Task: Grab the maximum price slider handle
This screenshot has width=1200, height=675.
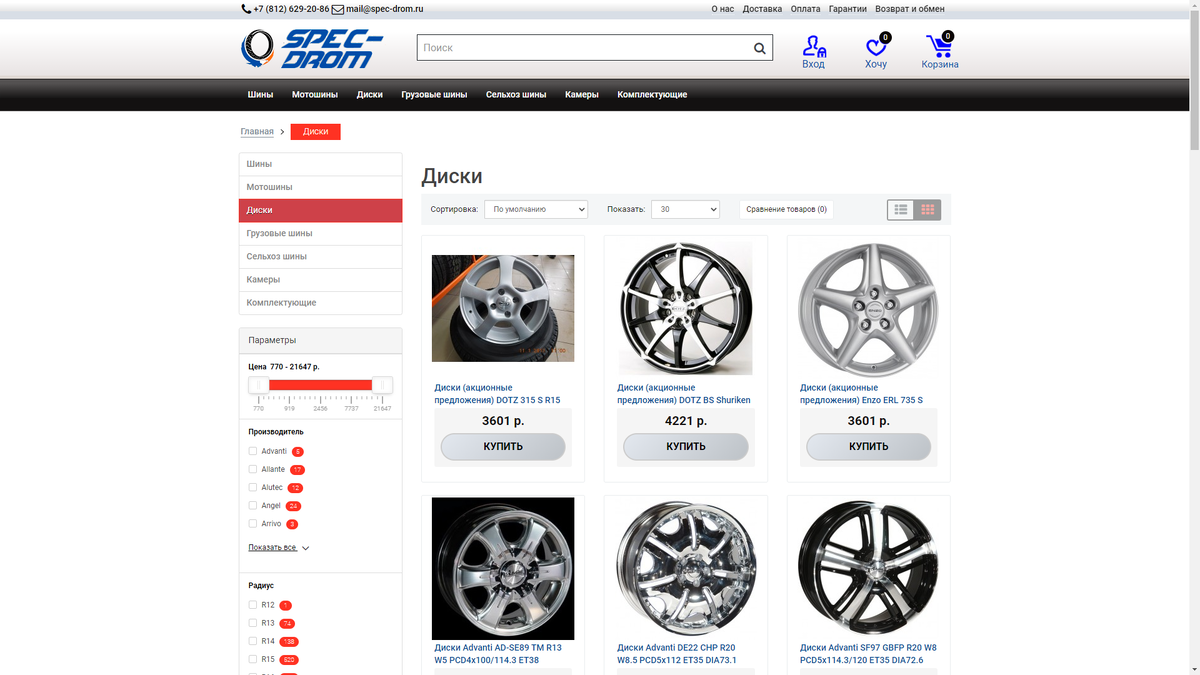Action: [382, 385]
